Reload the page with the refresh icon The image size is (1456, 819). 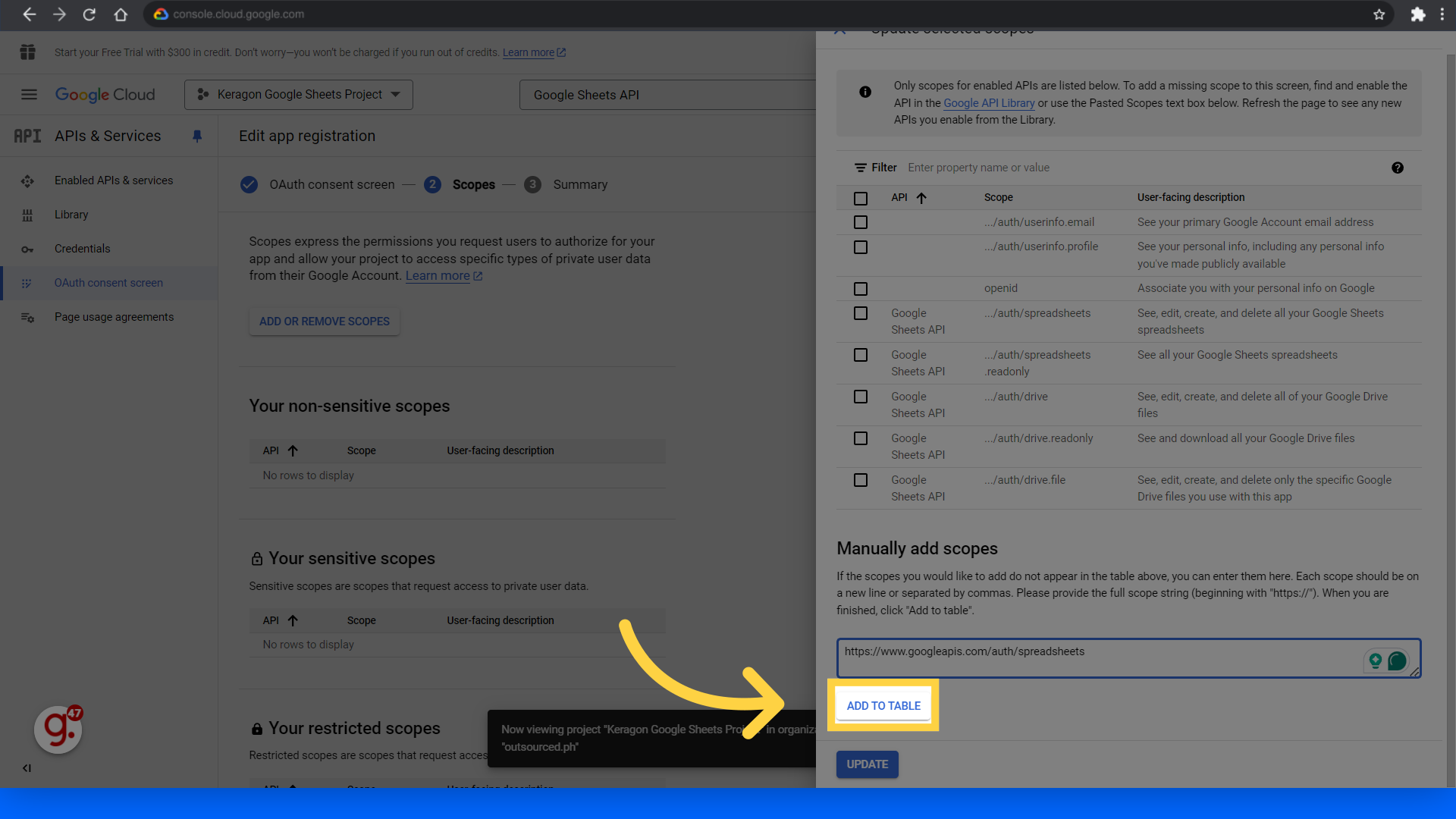click(89, 14)
